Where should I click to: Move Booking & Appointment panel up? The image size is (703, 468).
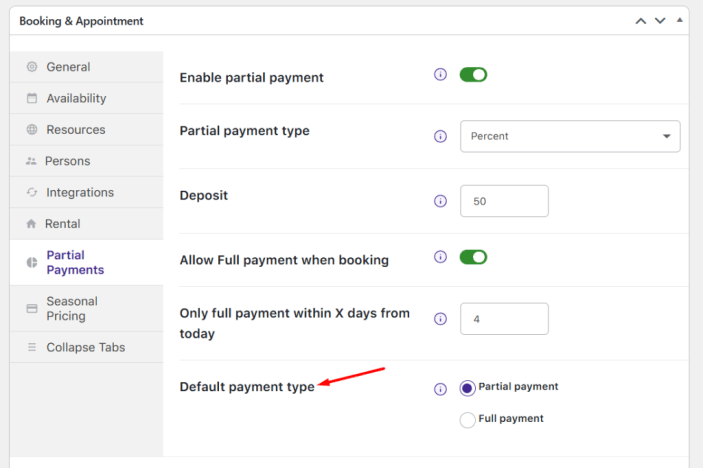click(x=641, y=21)
